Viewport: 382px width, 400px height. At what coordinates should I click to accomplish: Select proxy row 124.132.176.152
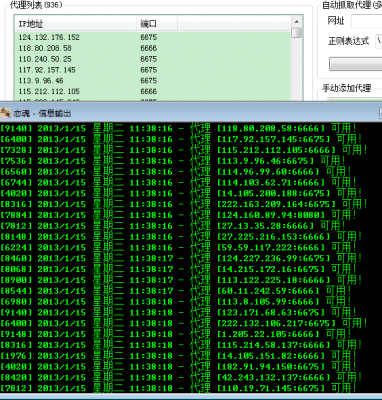point(153,37)
